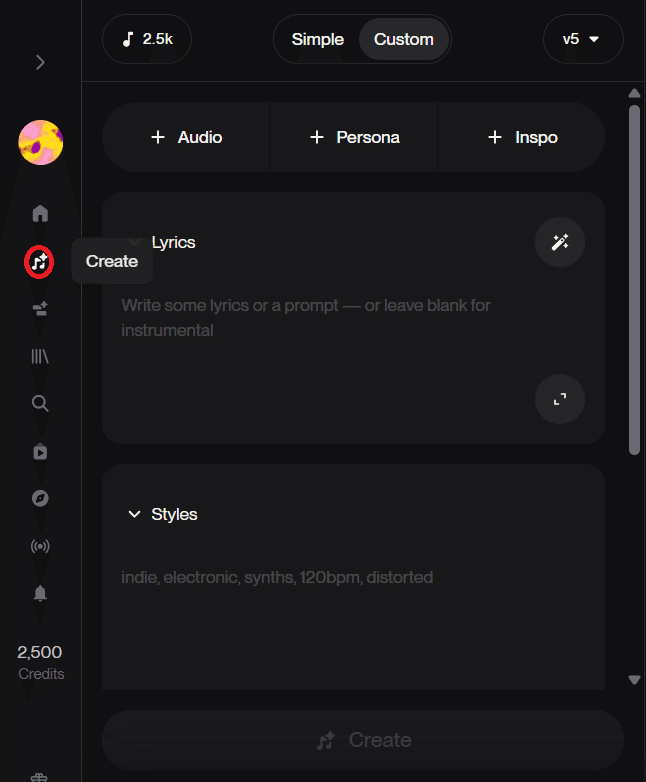This screenshot has height=782, width=646.
Task: Open the Radio broadcast icon
Action: pos(40,546)
